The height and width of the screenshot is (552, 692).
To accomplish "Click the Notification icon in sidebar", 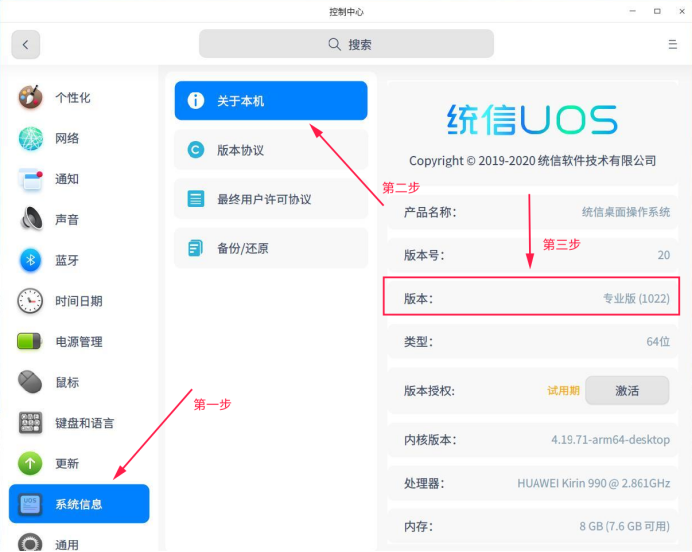I will [x=30, y=179].
